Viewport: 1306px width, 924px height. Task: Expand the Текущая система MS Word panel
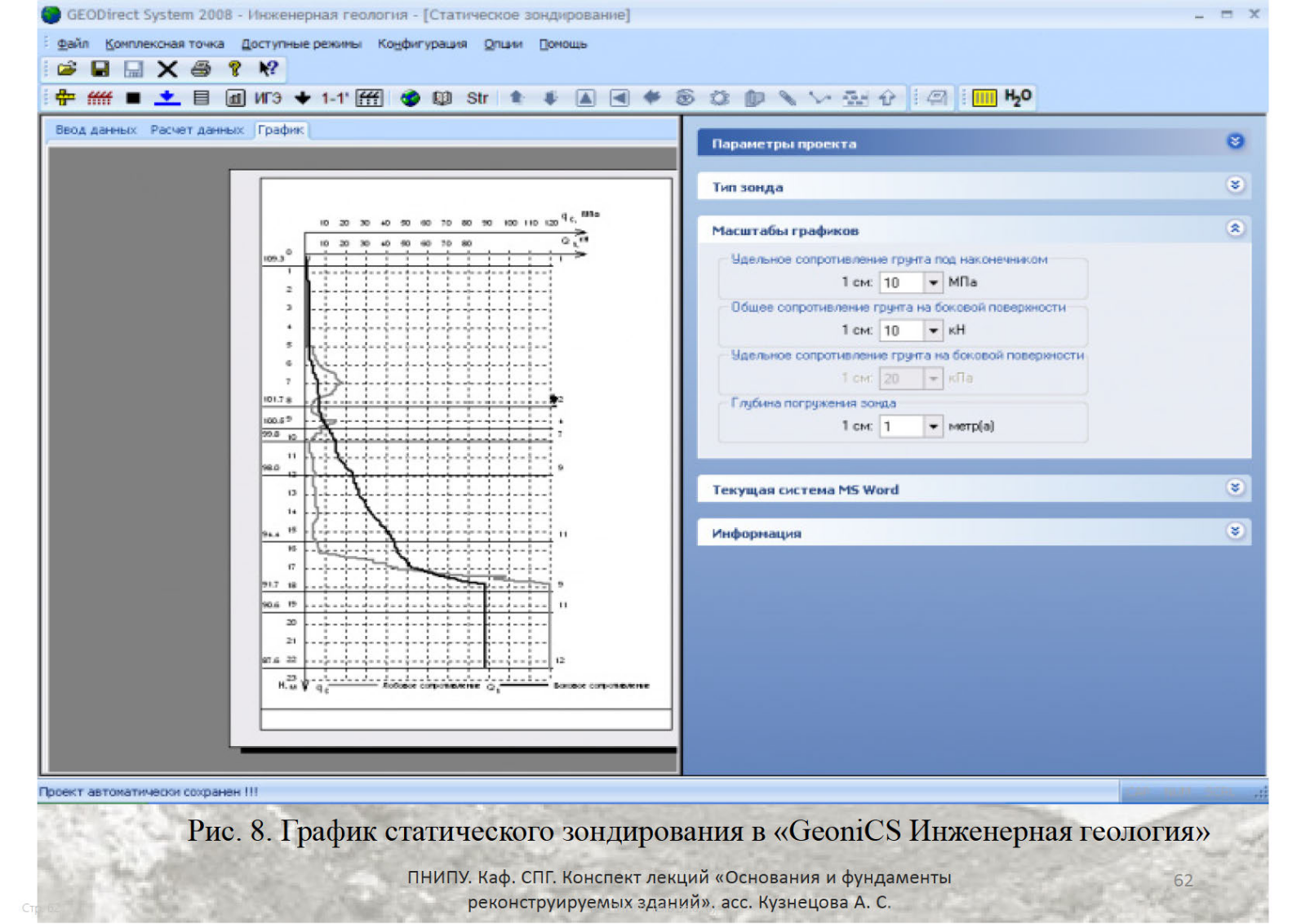coord(1235,488)
